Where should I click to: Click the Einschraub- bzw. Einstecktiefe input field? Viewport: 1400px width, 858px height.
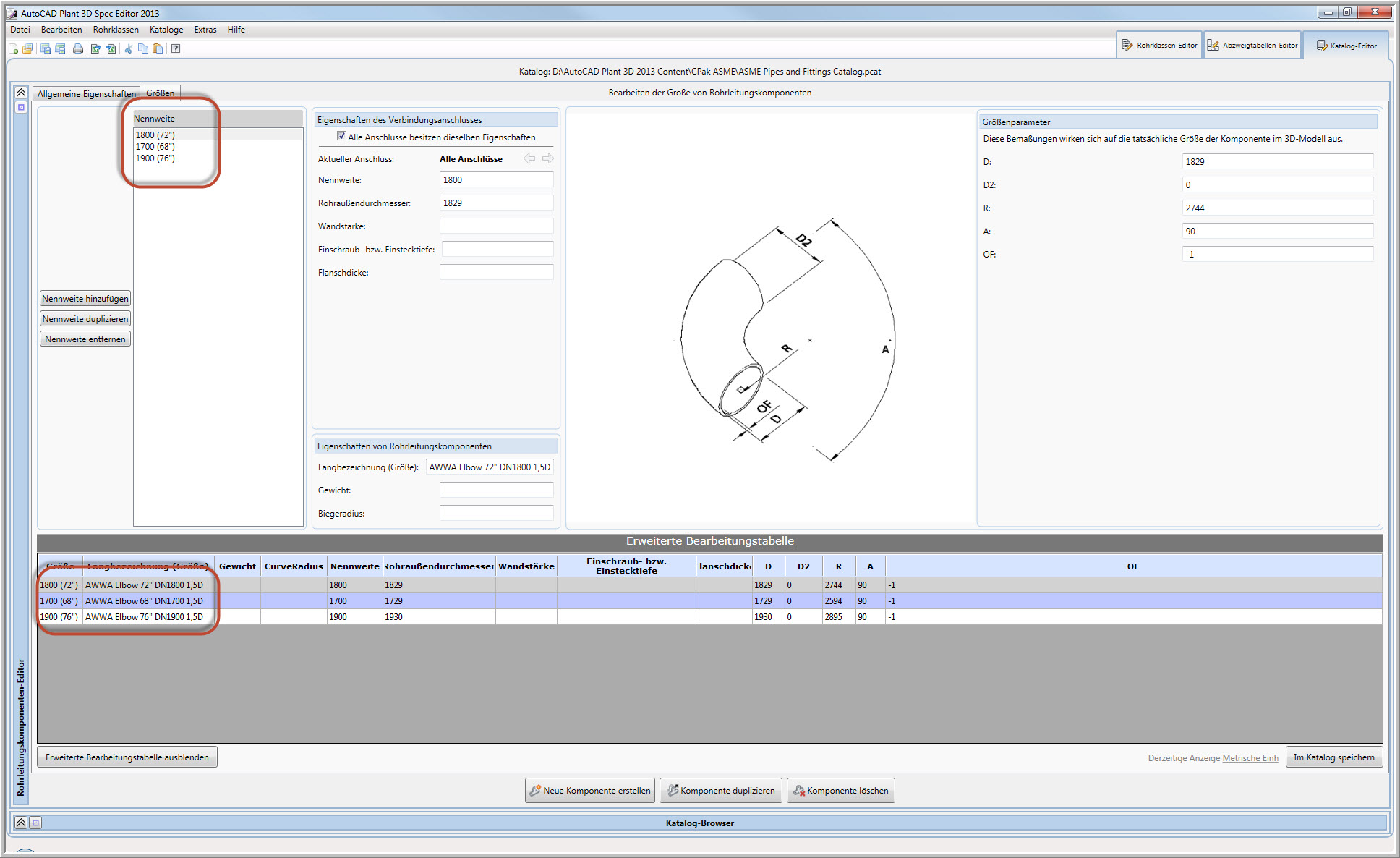498,250
